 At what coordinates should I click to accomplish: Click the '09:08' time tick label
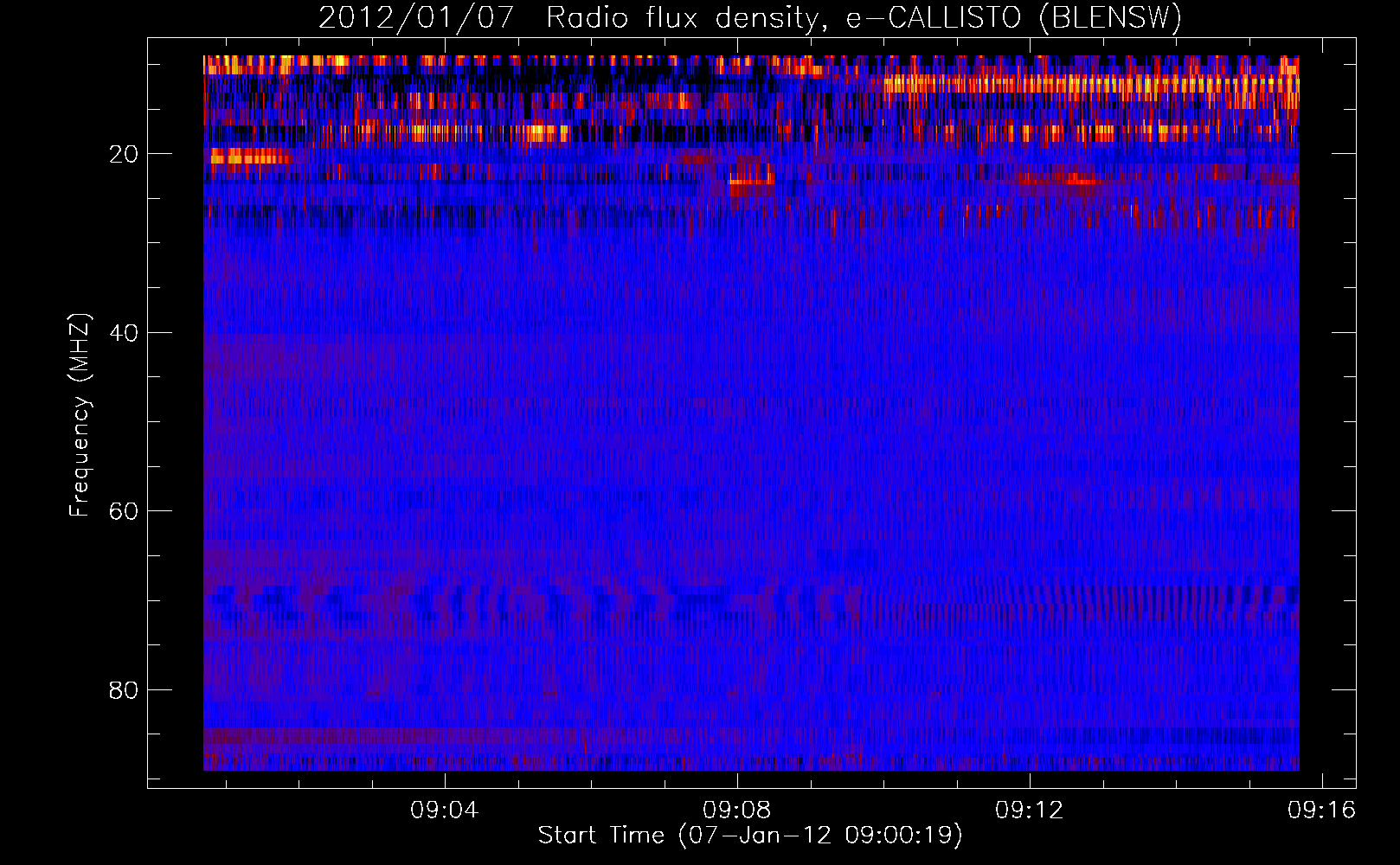tap(736, 810)
